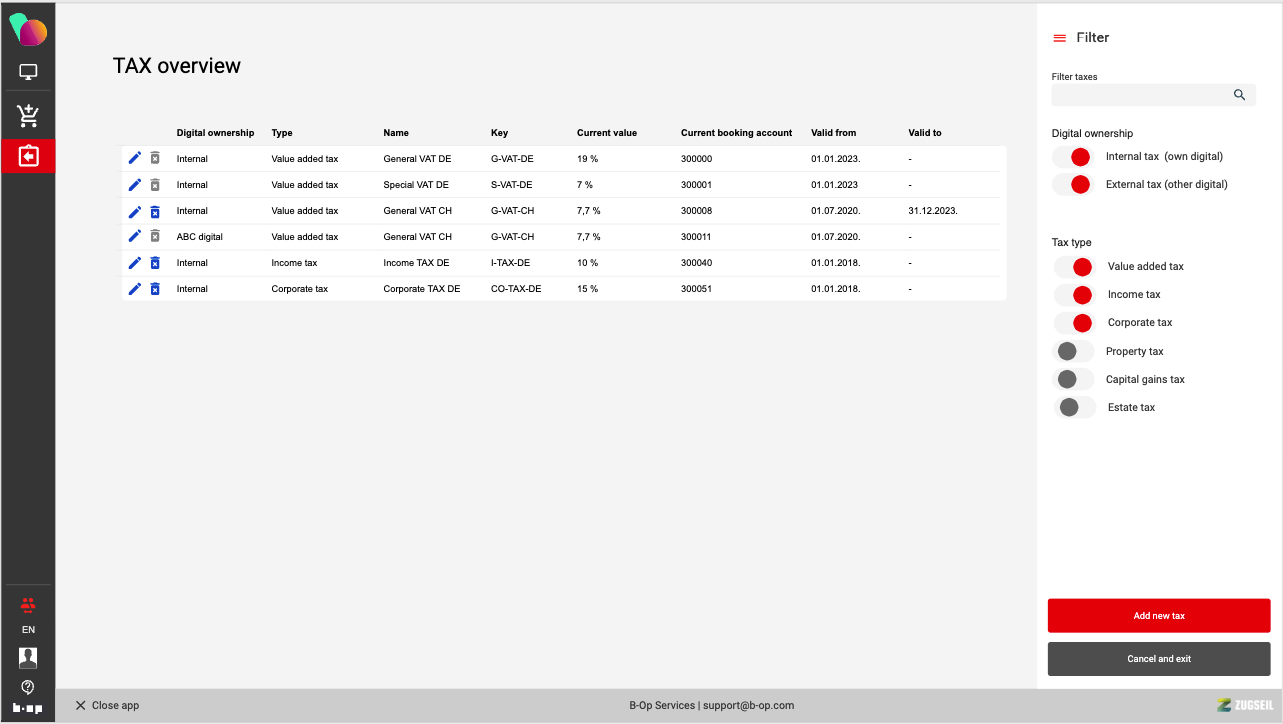Click the Filter taxes search field
1283x724 pixels.
pyautogui.click(x=1140, y=95)
